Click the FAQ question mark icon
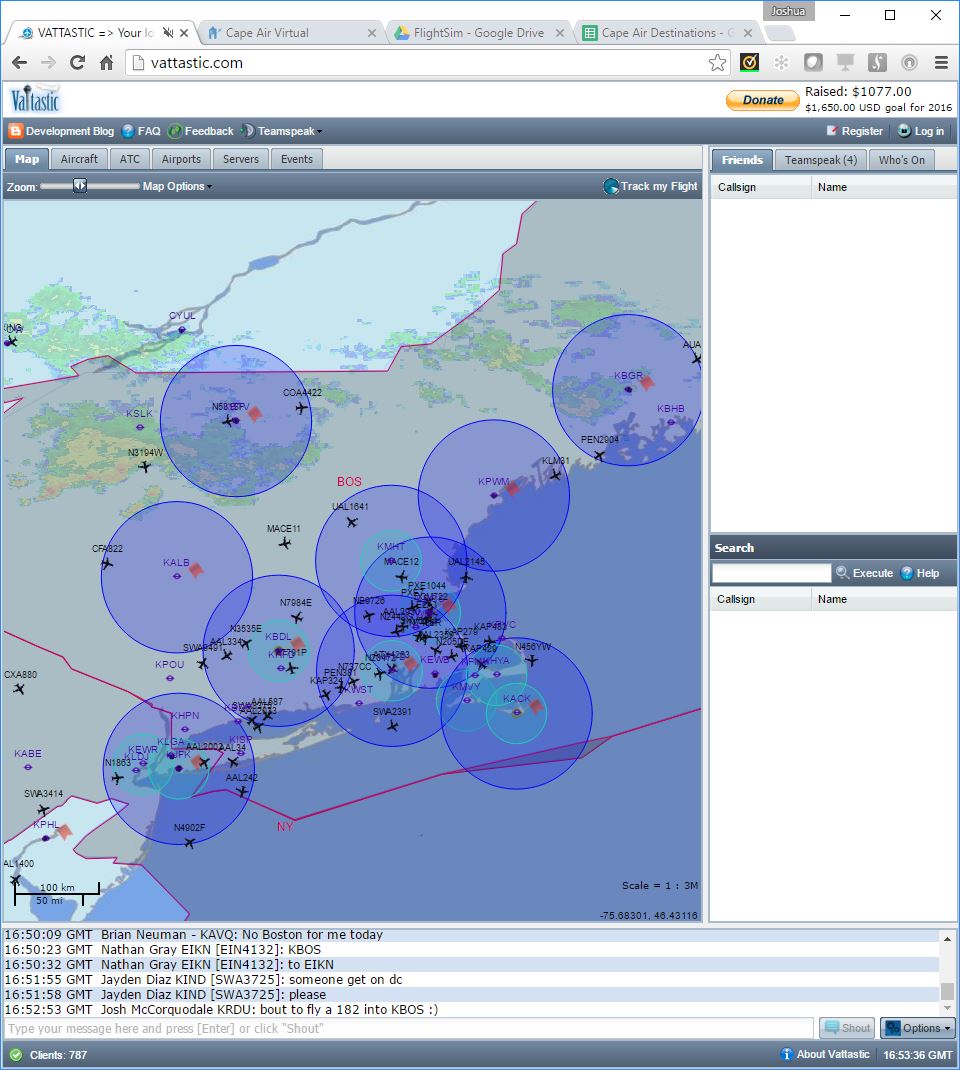This screenshot has height=1070, width=960. pos(128,131)
